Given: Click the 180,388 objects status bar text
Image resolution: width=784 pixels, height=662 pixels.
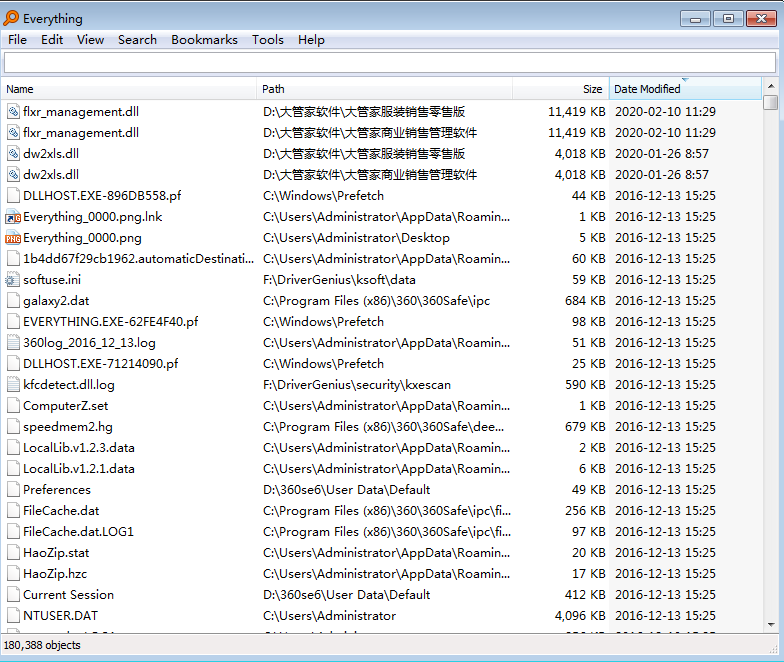Looking at the screenshot, I should coord(42,646).
